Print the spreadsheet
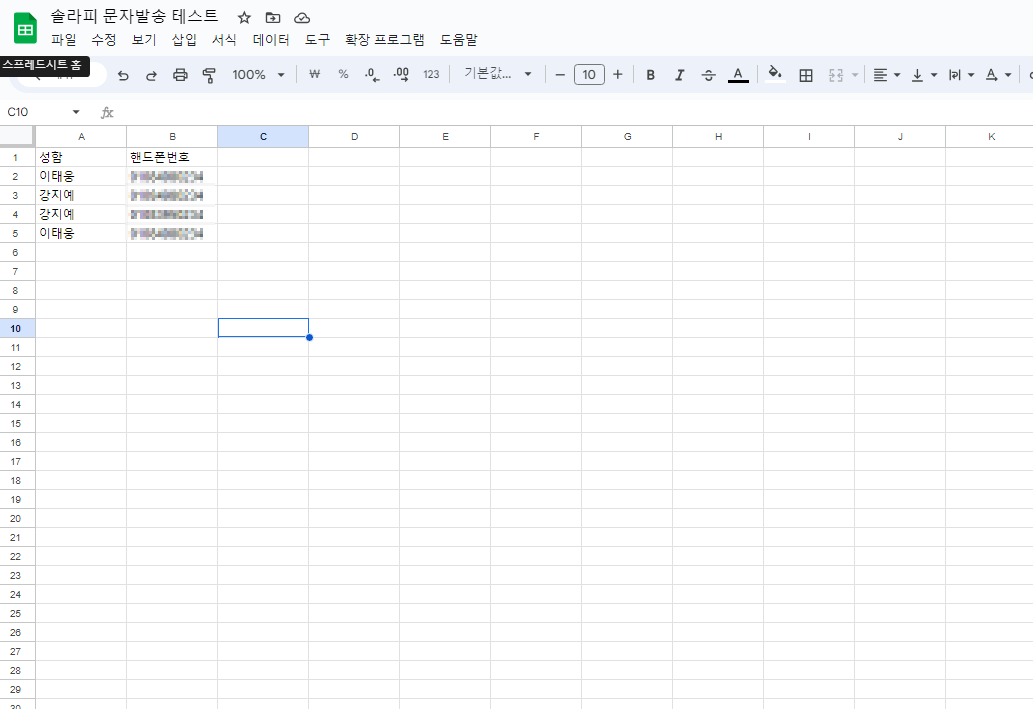1033x709 pixels. tap(180, 75)
